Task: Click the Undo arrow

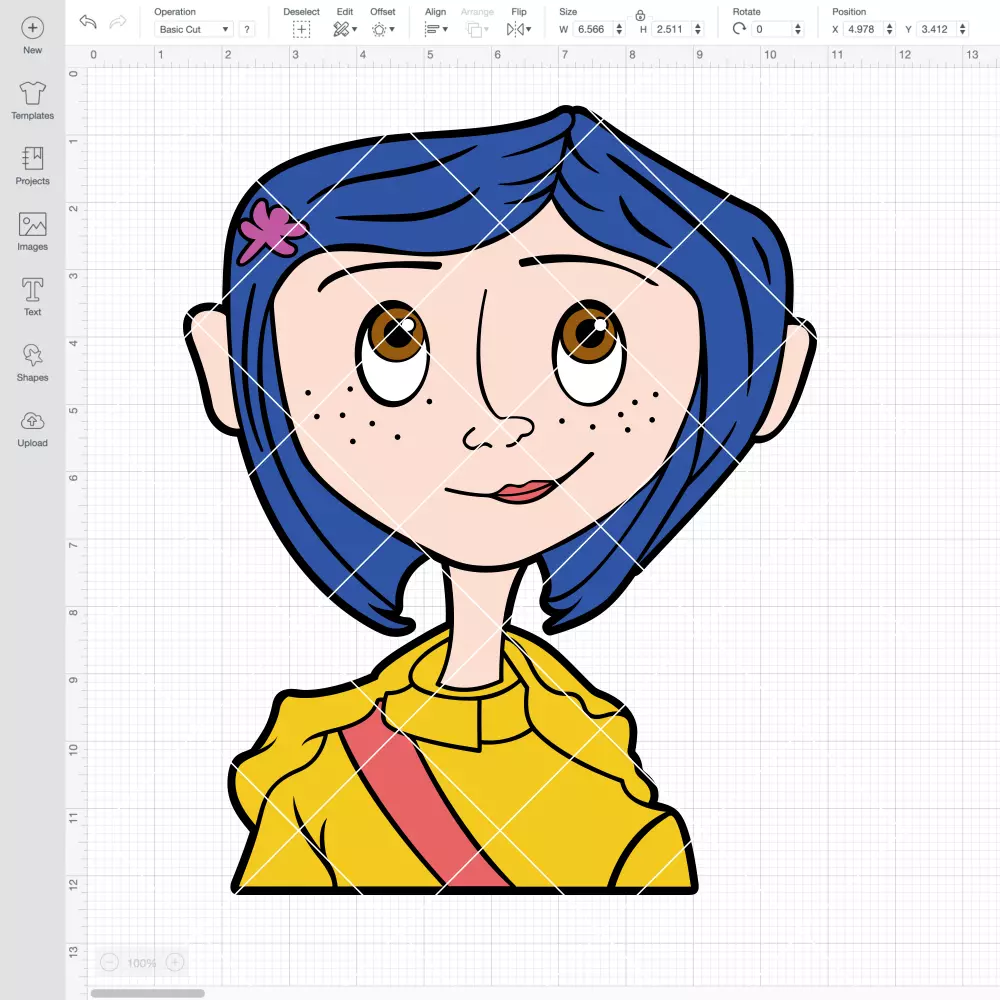Action: click(x=88, y=22)
